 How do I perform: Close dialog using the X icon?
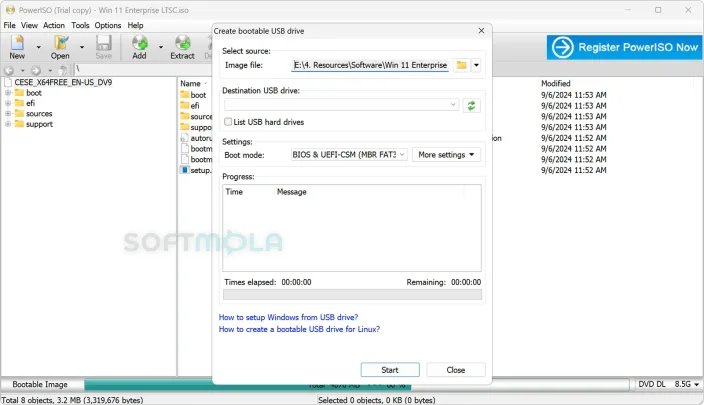(481, 31)
